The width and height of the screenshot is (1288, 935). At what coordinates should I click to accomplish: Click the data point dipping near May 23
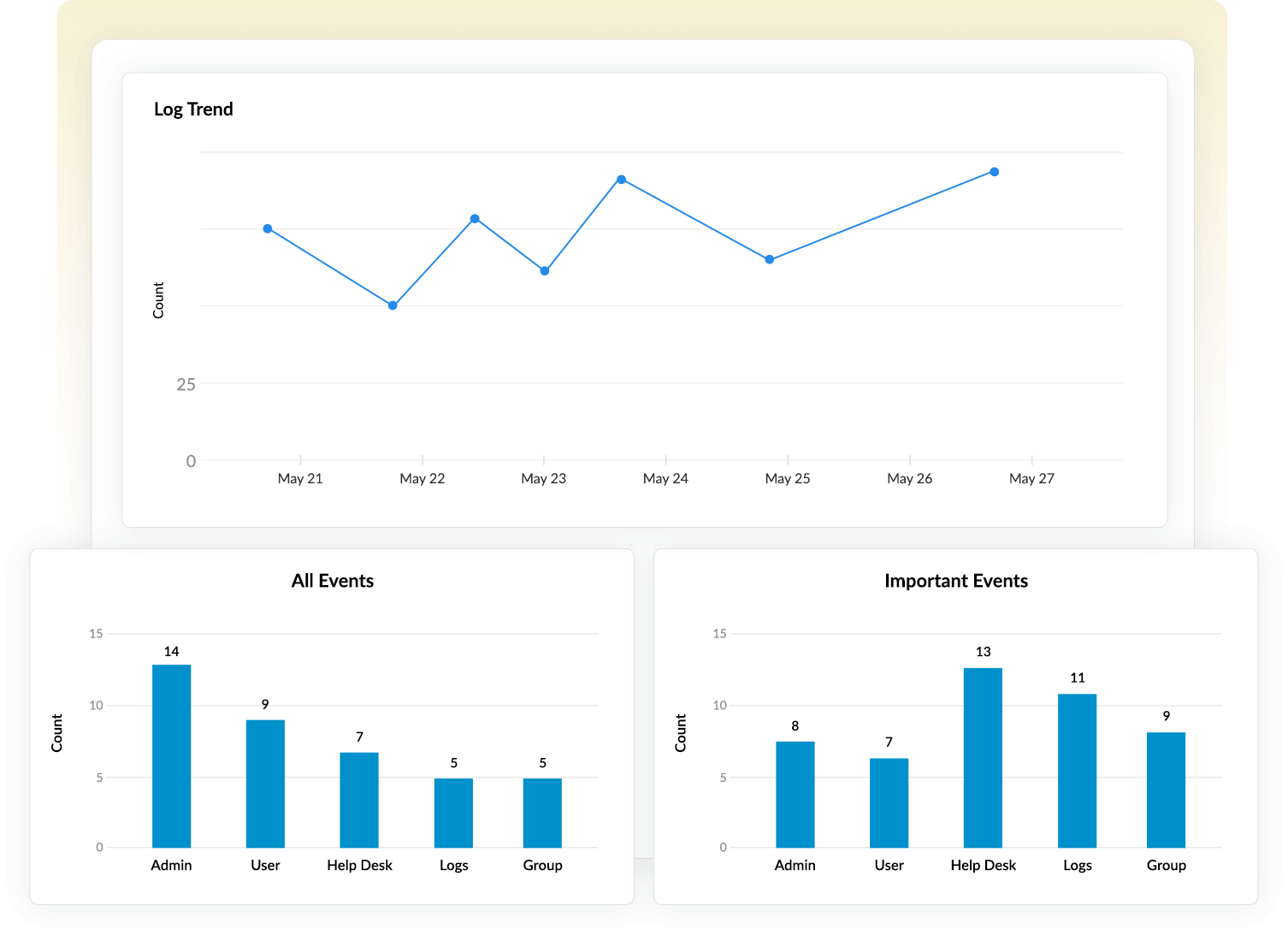[545, 270]
